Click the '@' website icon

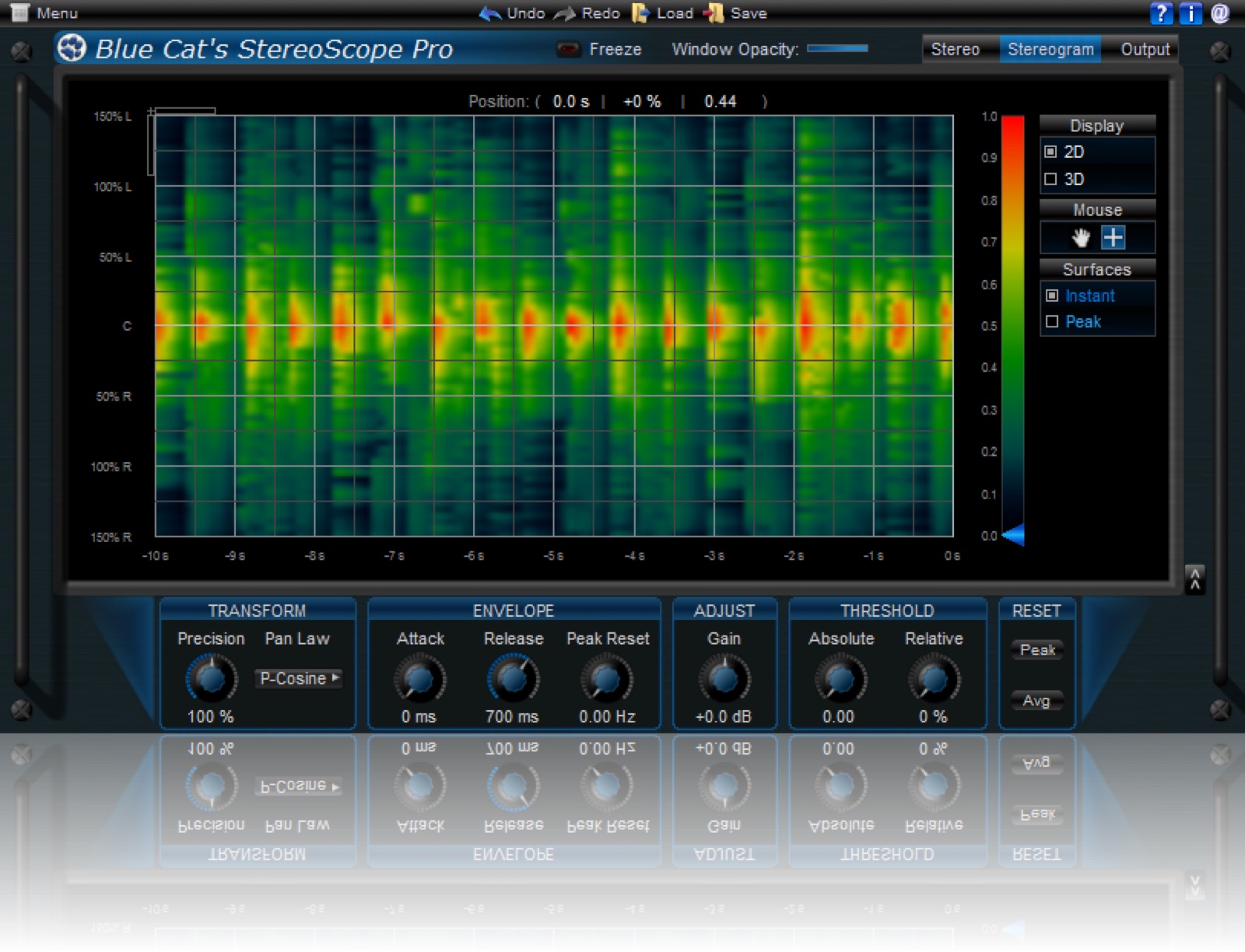click(1220, 13)
